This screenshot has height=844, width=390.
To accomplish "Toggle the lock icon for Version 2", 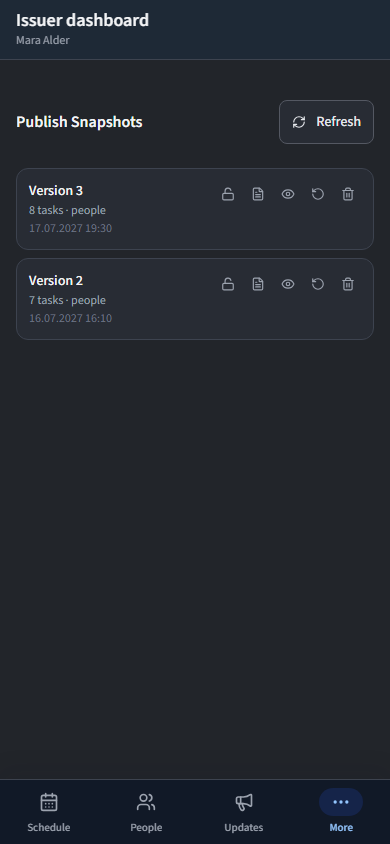I will 228,284.
